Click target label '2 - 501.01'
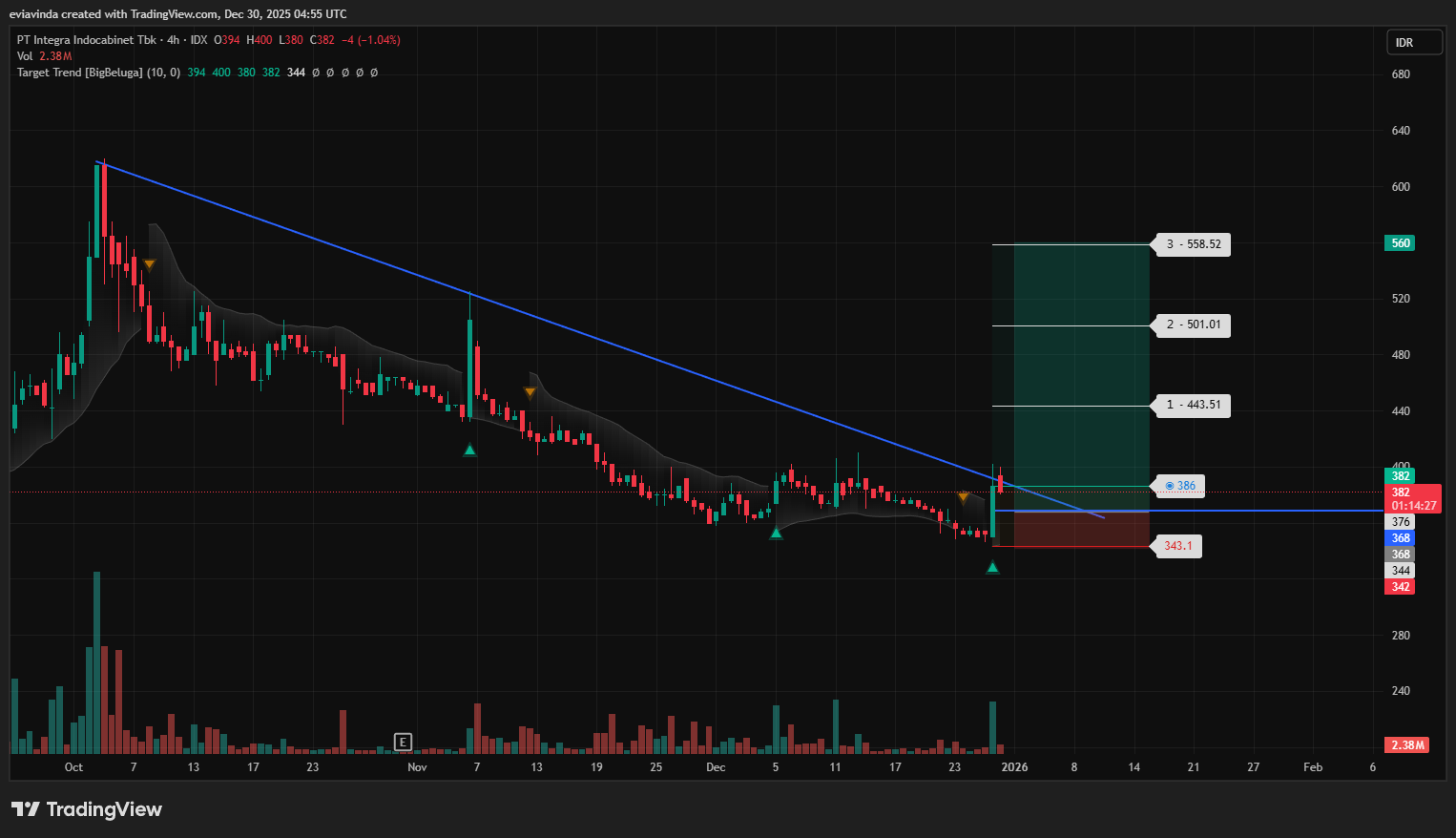 [1193, 325]
